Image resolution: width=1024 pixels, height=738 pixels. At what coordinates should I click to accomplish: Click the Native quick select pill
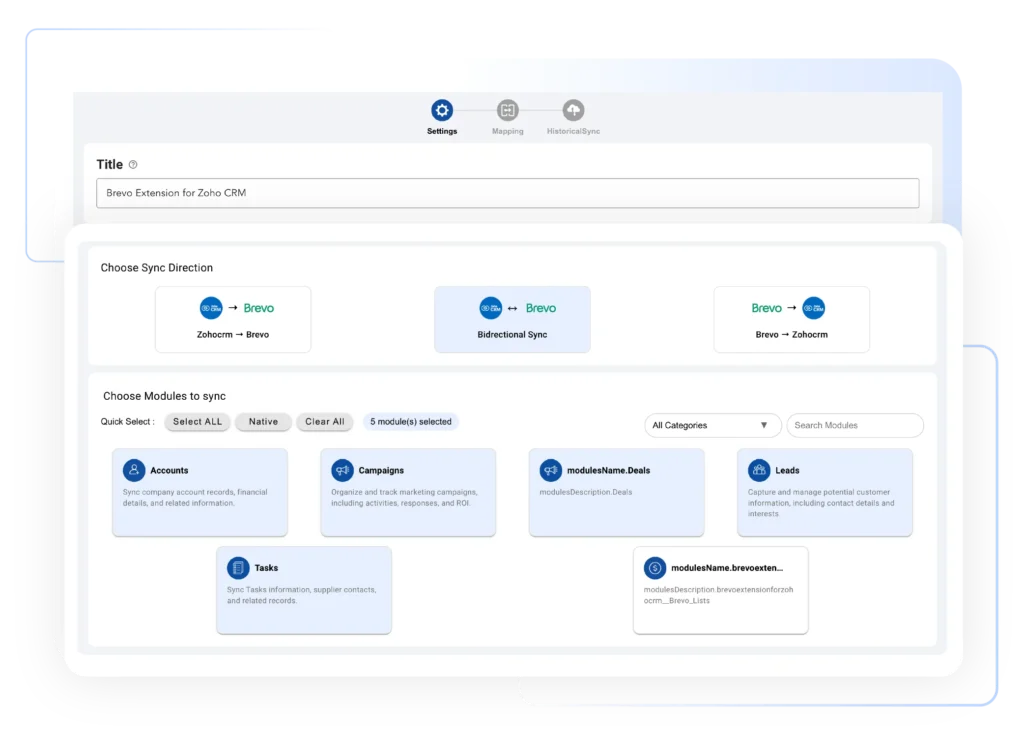pos(263,422)
